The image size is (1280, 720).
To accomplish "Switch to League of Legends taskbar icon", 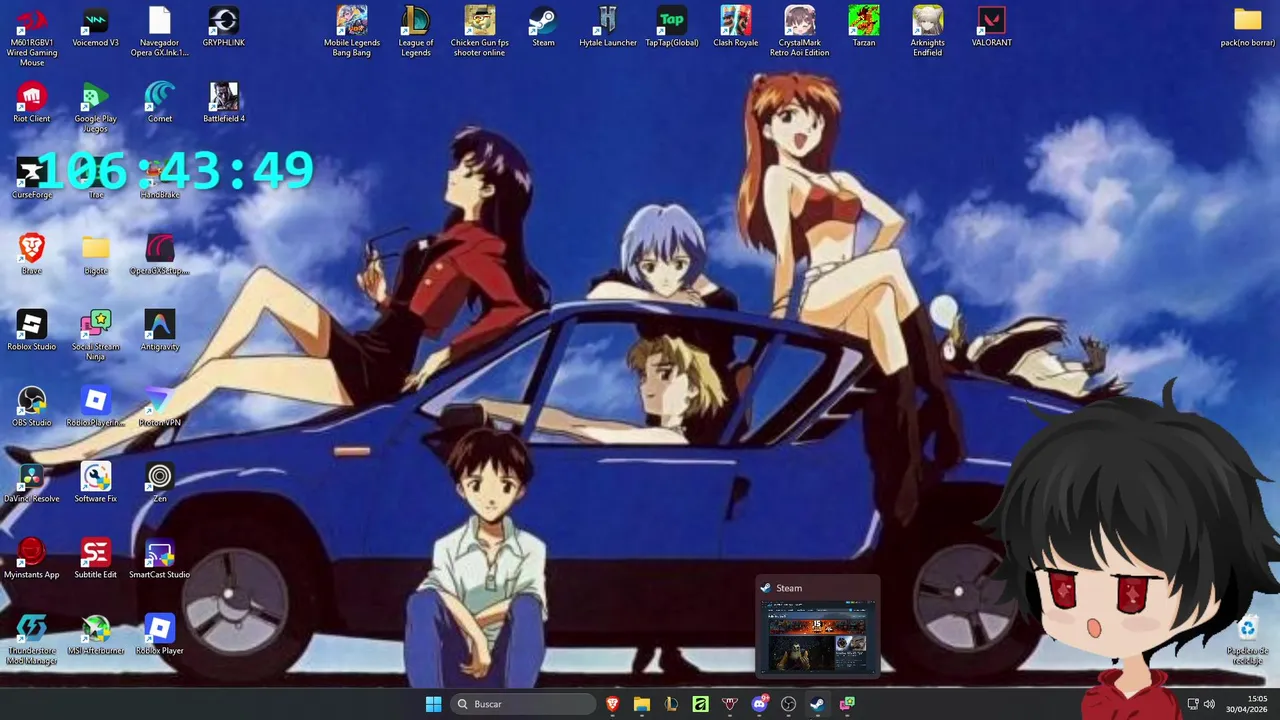I will [x=671, y=704].
